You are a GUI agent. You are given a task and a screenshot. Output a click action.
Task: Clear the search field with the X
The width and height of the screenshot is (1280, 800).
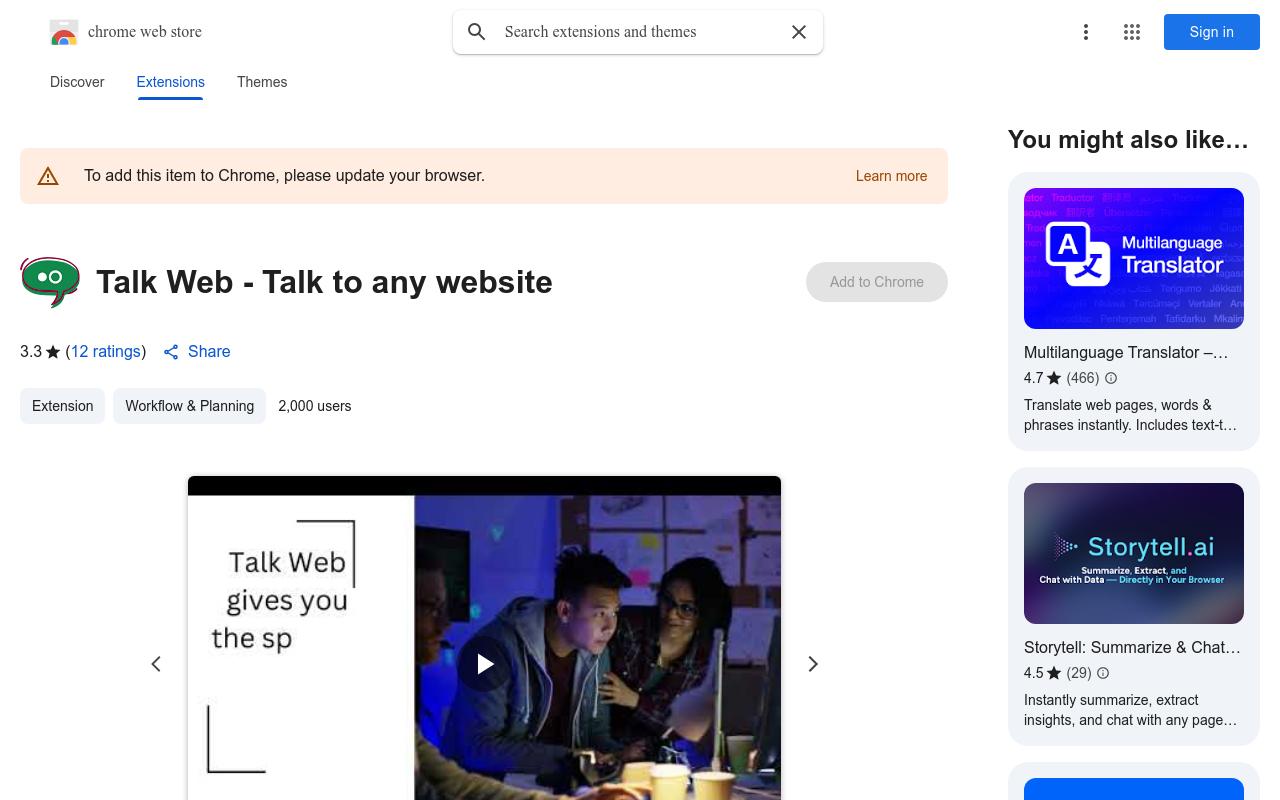[x=799, y=32]
